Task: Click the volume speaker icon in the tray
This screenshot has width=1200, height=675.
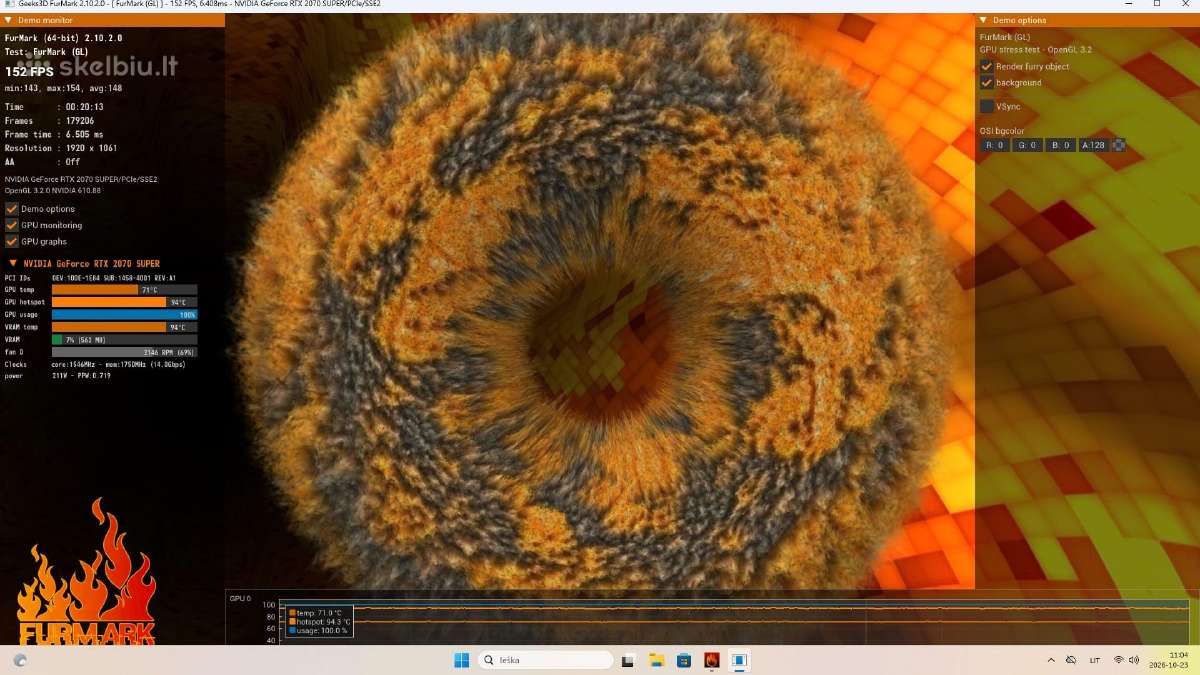Action: (x=1135, y=660)
